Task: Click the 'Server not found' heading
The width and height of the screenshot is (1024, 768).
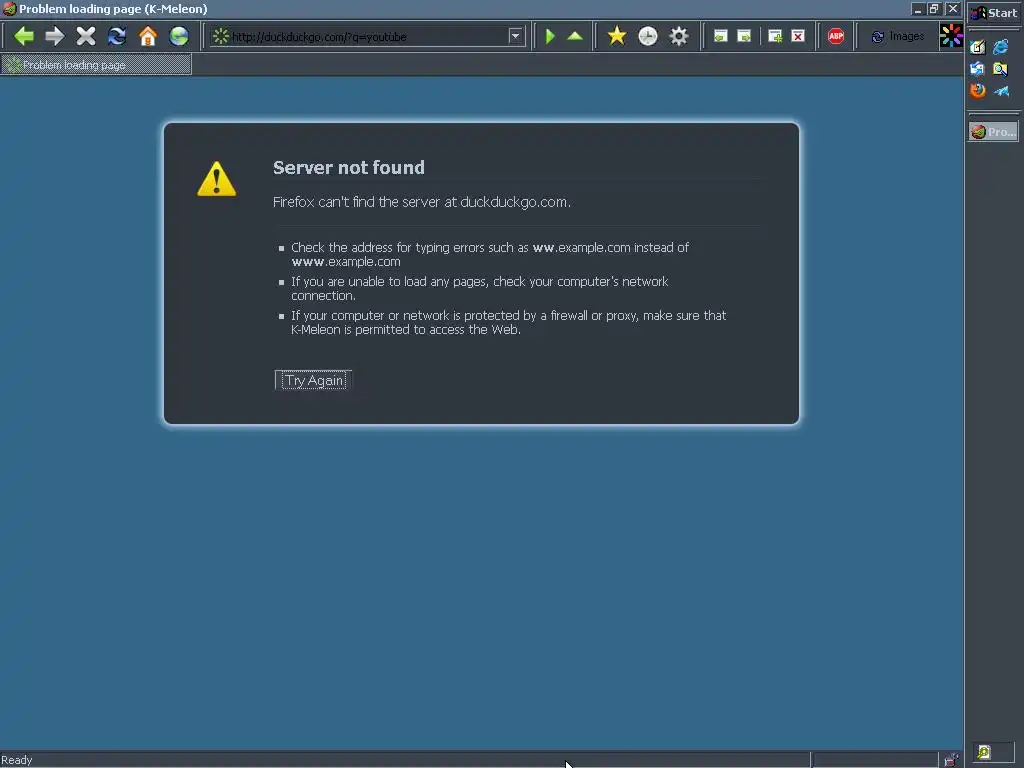Action: (349, 168)
